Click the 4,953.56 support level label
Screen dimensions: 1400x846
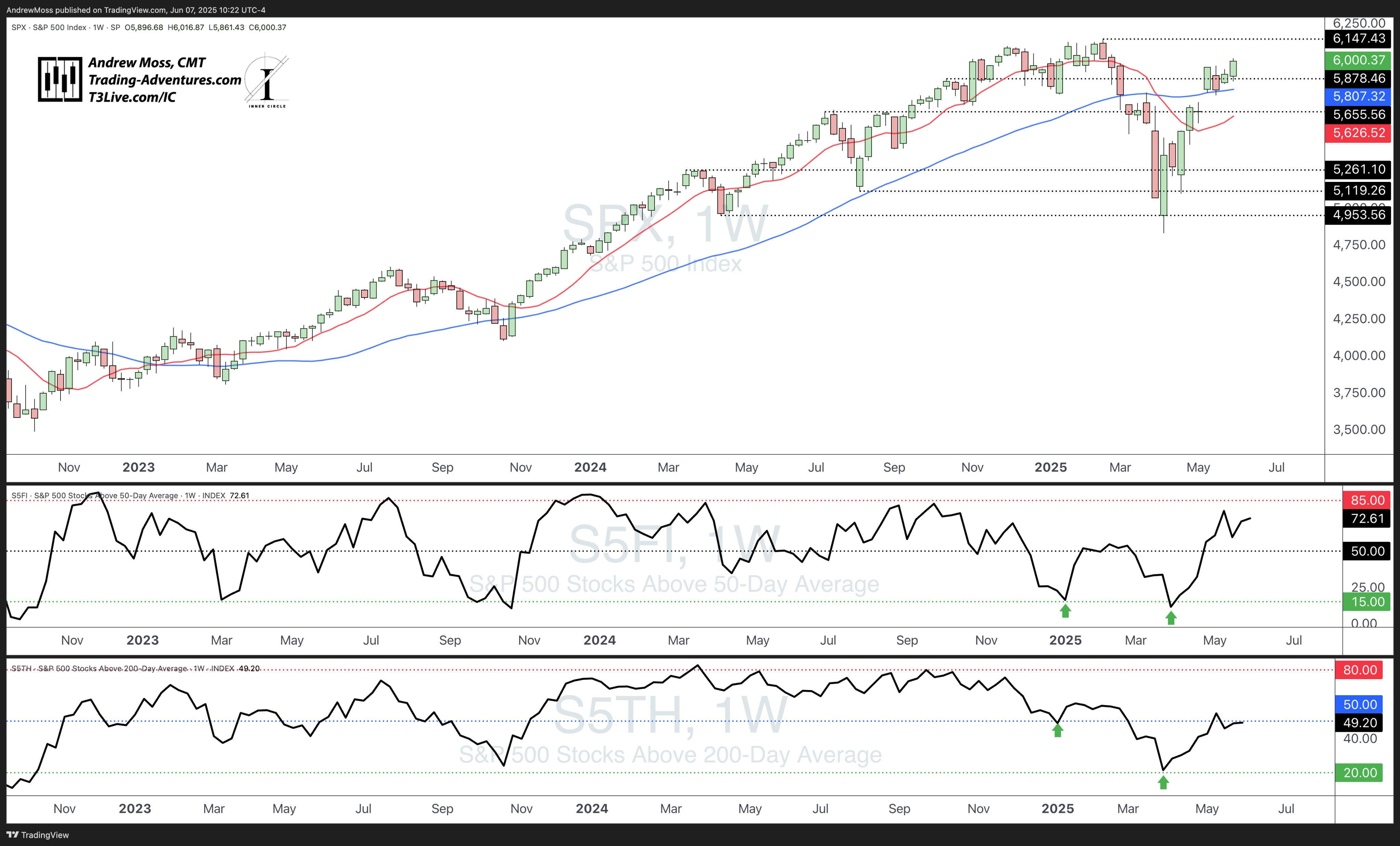[x=1359, y=215]
